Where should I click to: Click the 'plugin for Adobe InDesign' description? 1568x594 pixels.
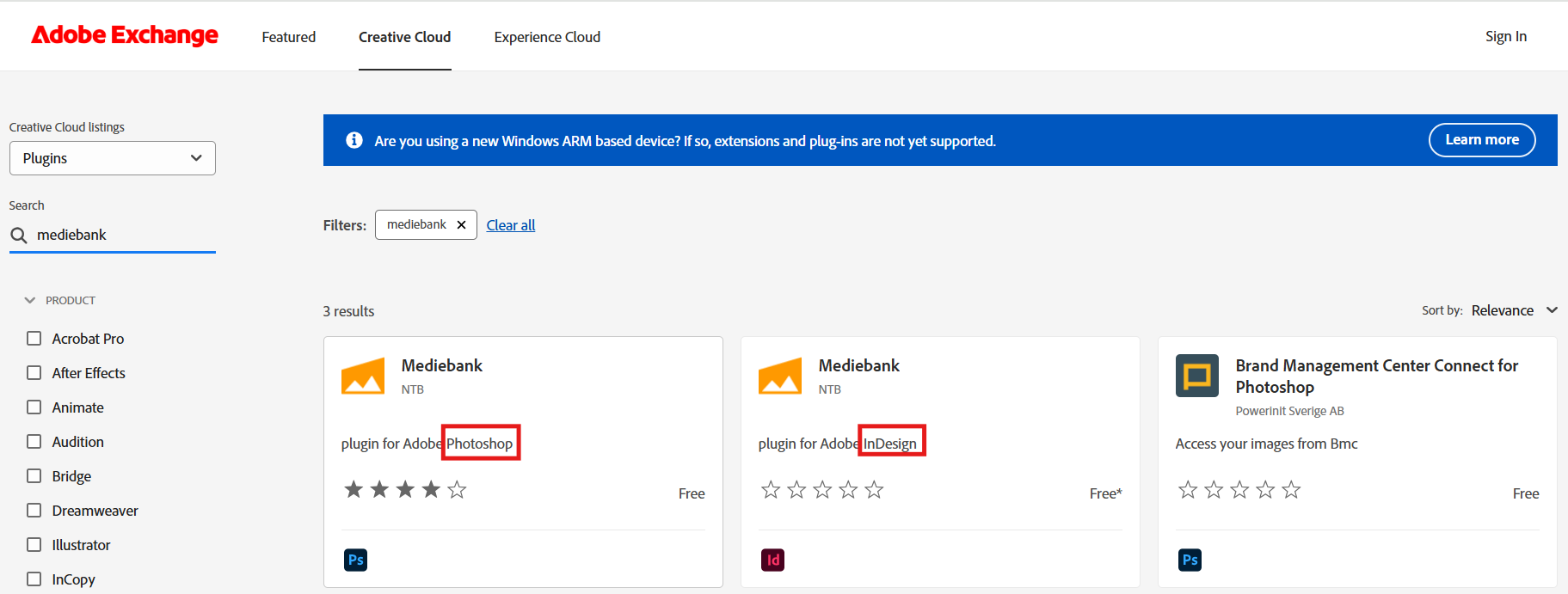pyautogui.click(x=837, y=444)
